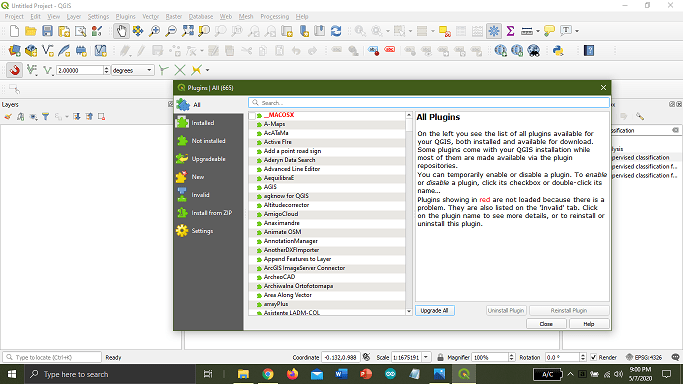
Task: Toggle the scale lock icon
Action: click(440, 357)
